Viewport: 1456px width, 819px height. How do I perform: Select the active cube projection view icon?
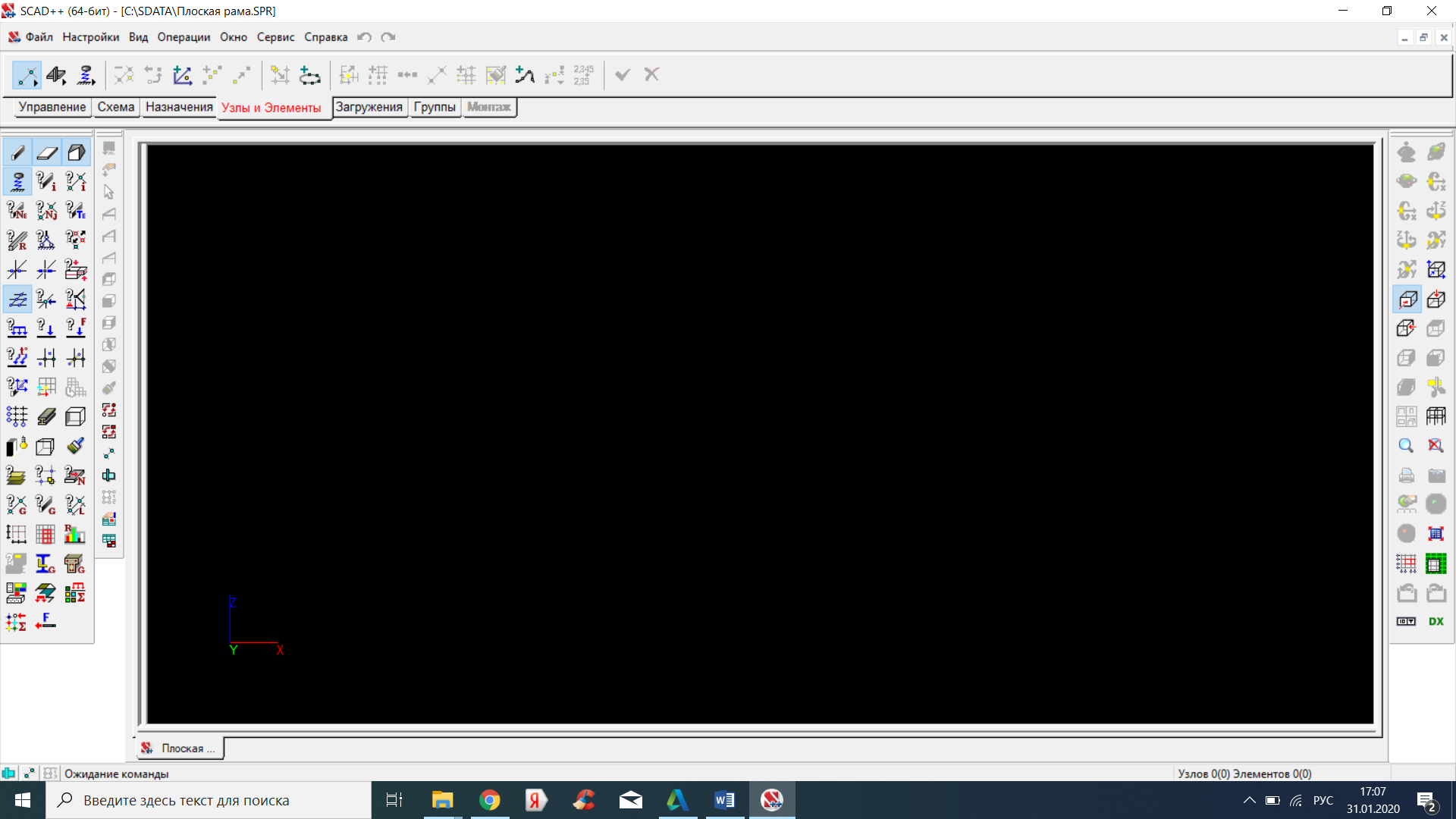(x=1407, y=300)
